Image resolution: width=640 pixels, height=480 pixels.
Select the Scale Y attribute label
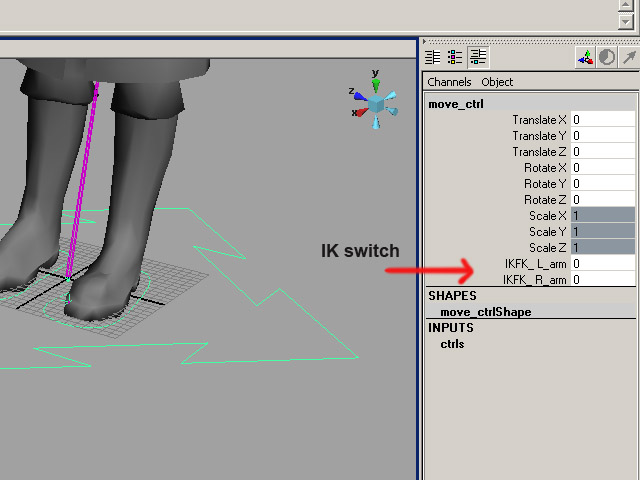pyautogui.click(x=548, y=231)
